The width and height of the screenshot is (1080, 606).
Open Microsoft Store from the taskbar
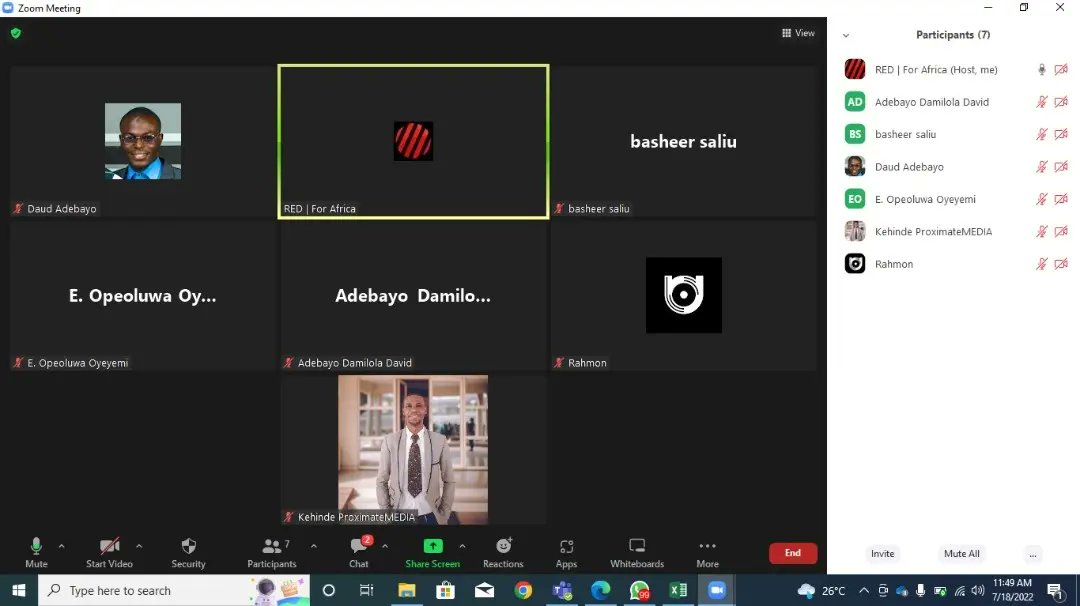pyautogui.click(x=446, y=590)
